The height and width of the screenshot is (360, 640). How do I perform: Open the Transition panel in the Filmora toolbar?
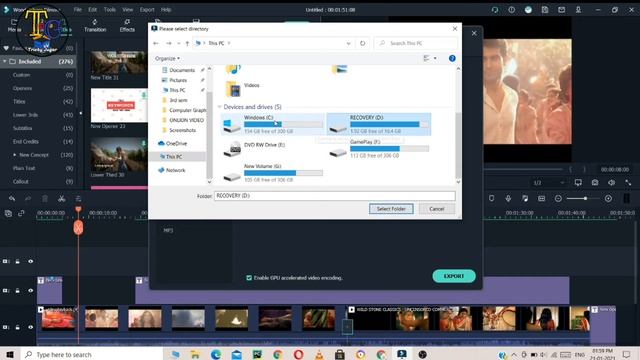(95, 25)
